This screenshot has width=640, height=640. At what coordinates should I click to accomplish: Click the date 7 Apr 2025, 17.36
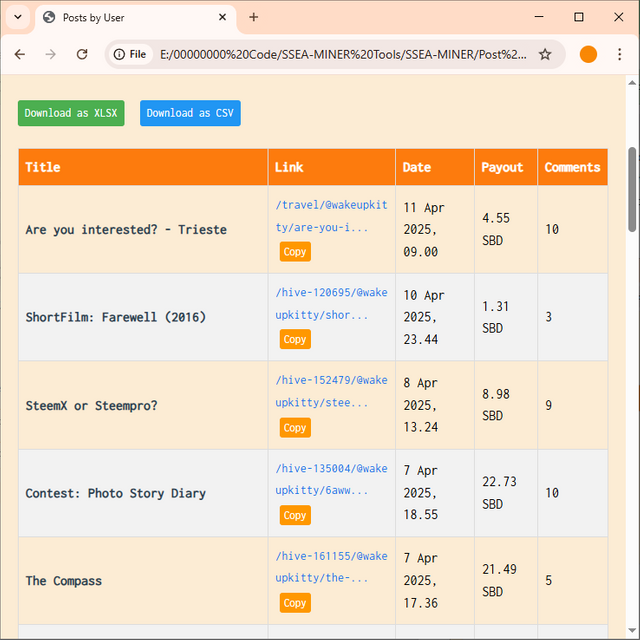[420, 581]
